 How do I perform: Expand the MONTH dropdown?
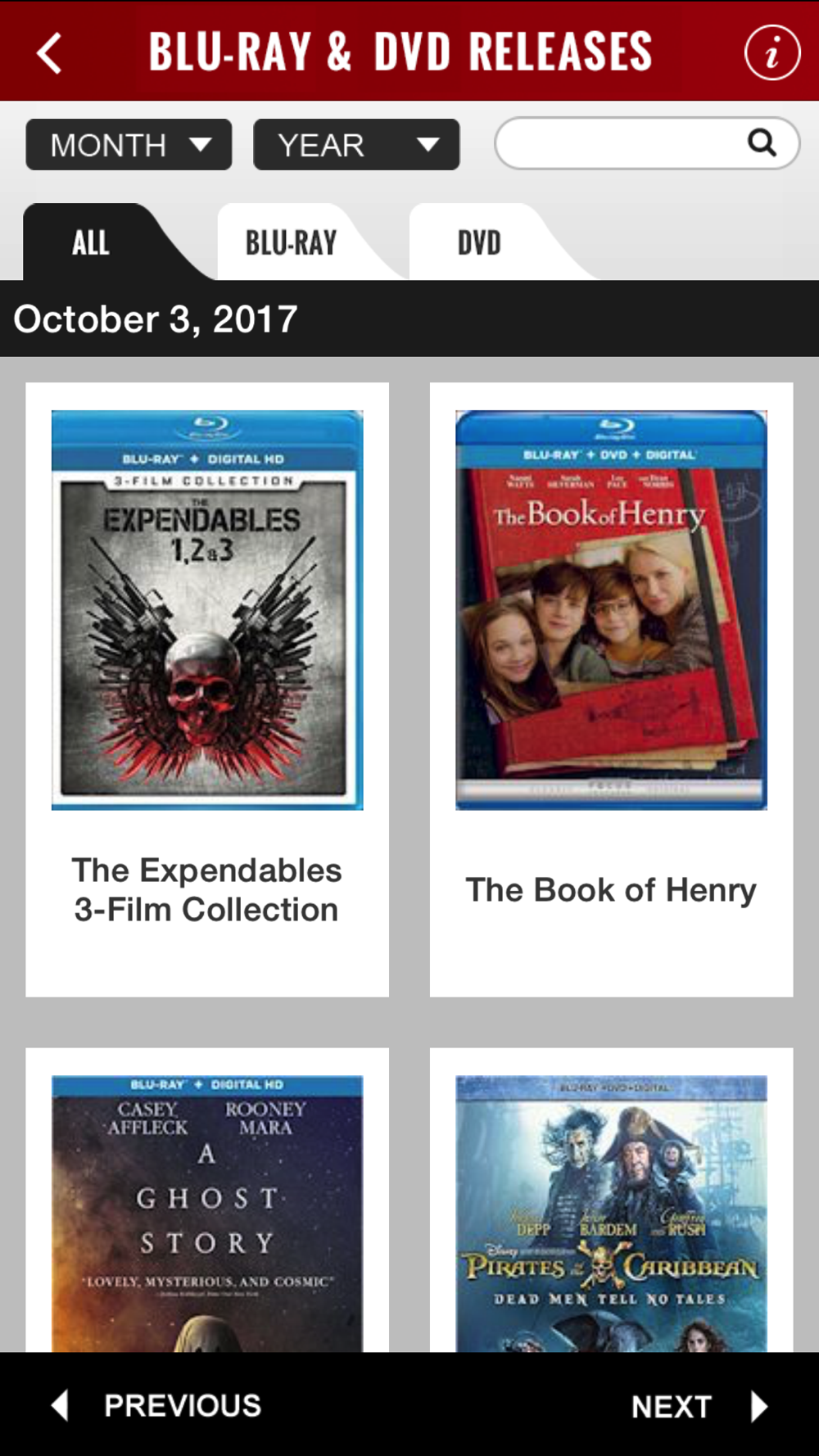[x=129, y=145]
